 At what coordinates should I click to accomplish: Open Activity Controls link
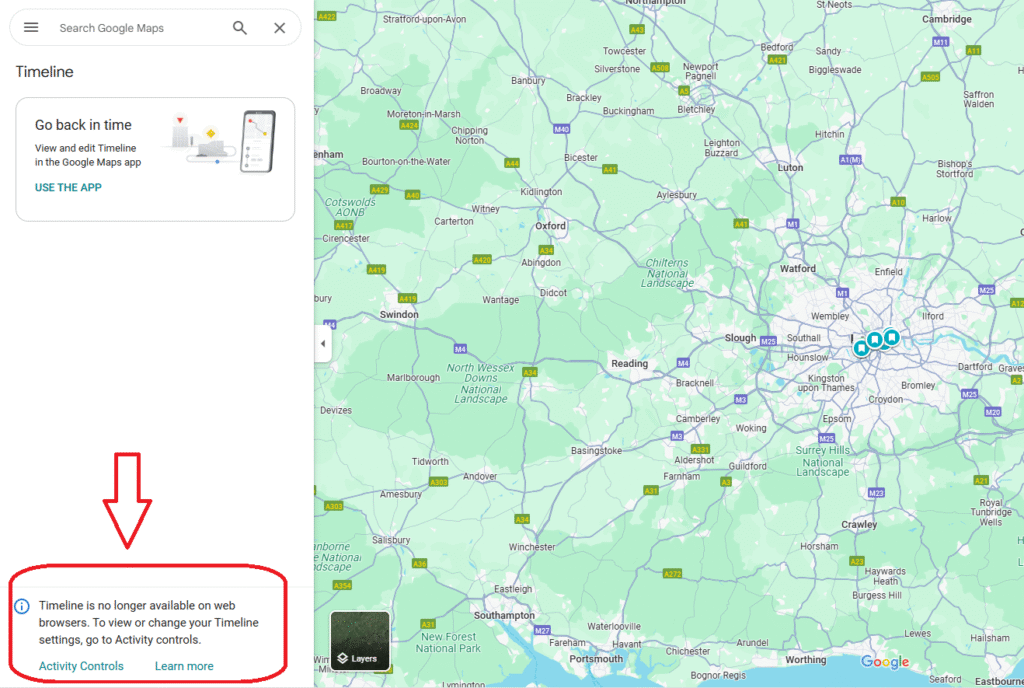pyautogui.click(x=81, y=666)
